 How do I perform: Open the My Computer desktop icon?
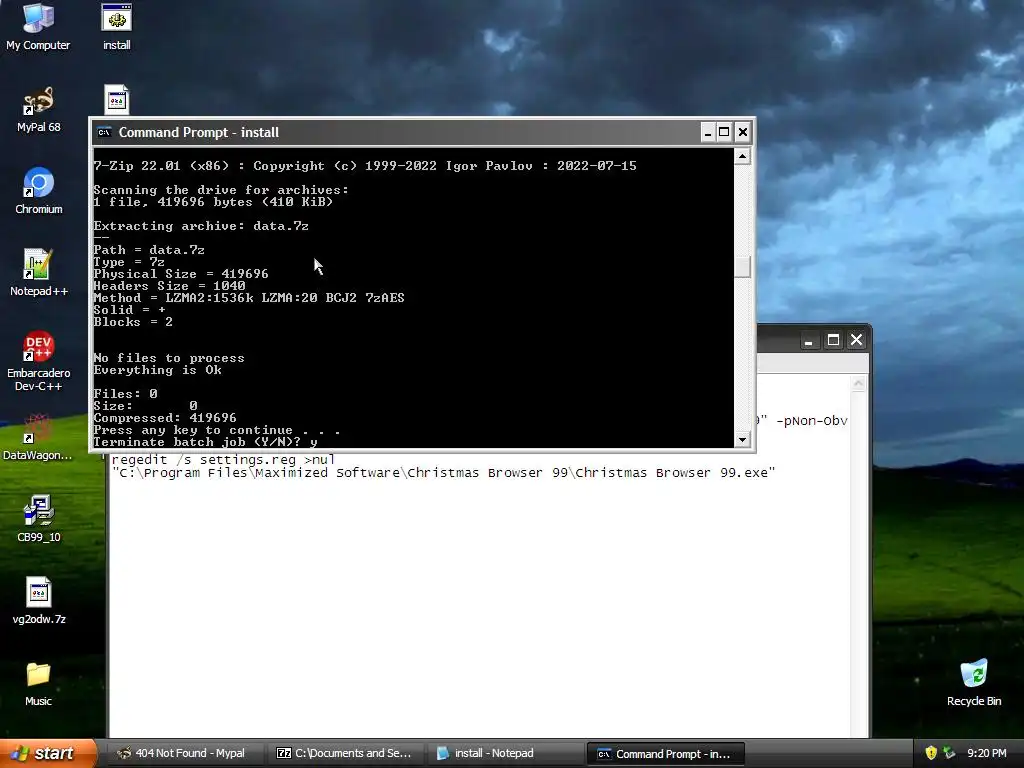click(x=38, y=26)
